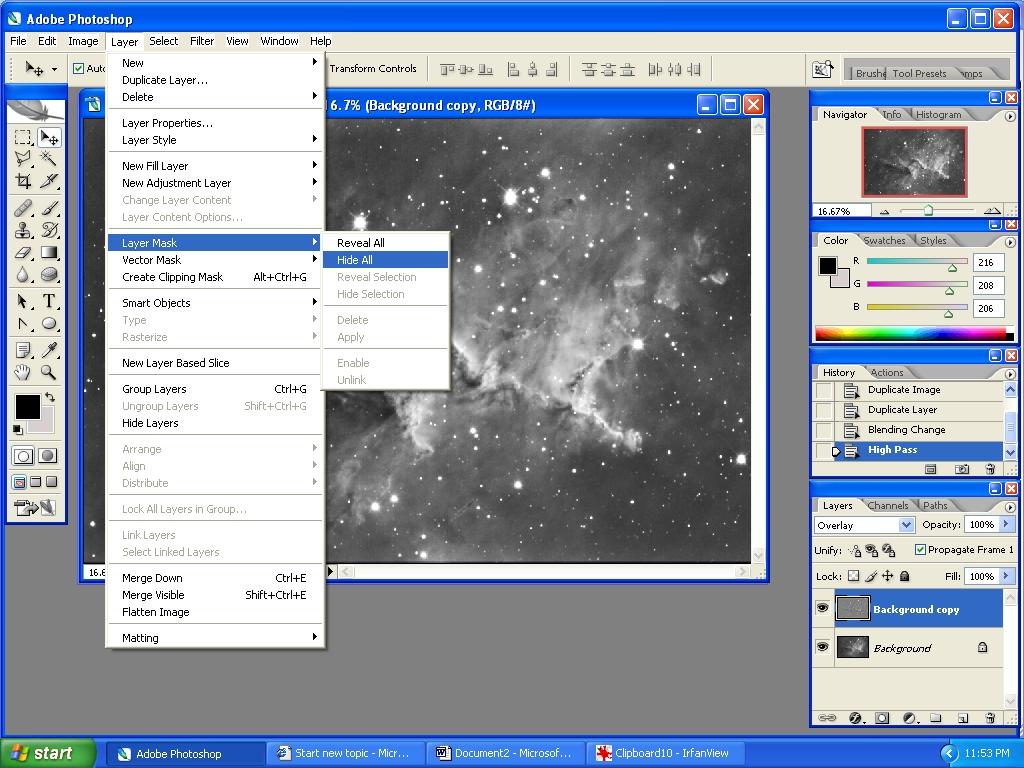
Task: Toggle Lock position for the layer
Action: [888, 576]
